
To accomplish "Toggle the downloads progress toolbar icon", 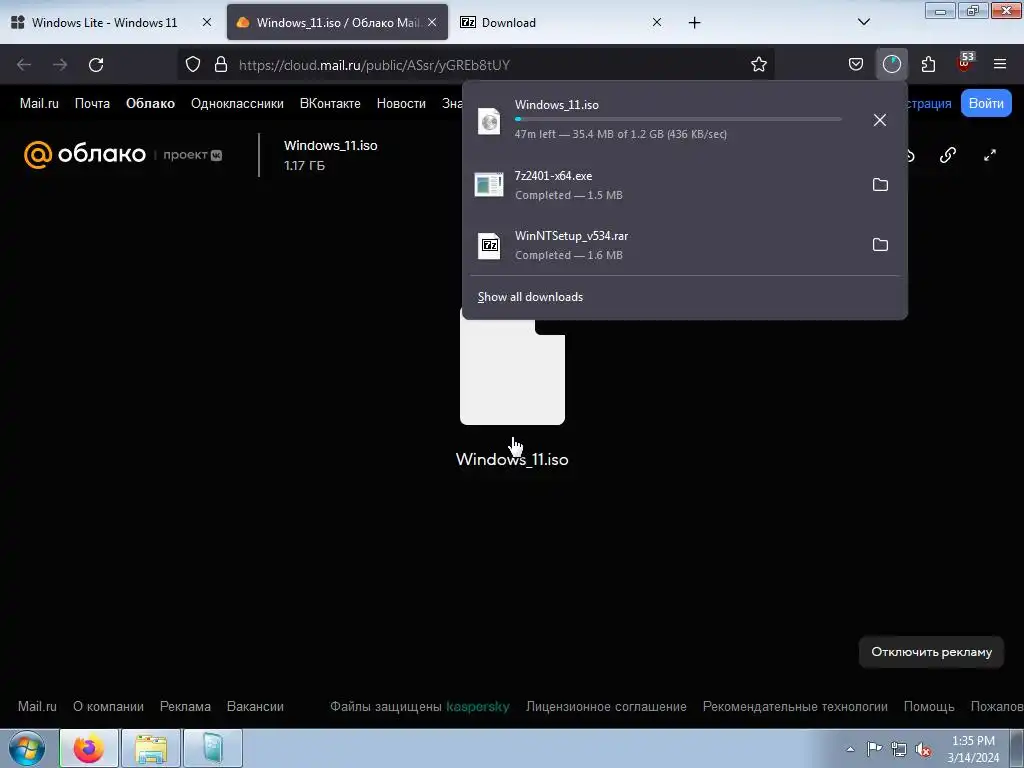I will (x=891, y=64).
